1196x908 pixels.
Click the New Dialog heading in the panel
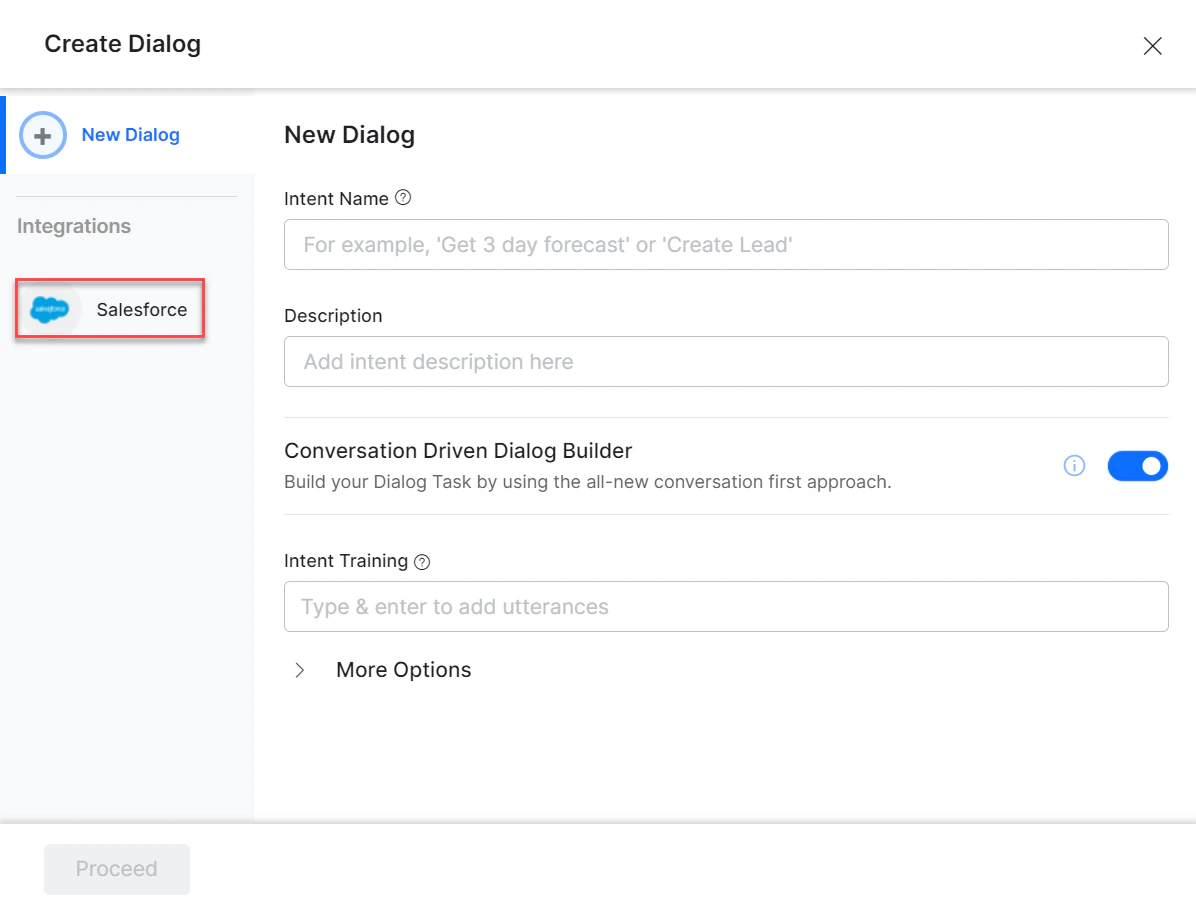click(349, 134)
